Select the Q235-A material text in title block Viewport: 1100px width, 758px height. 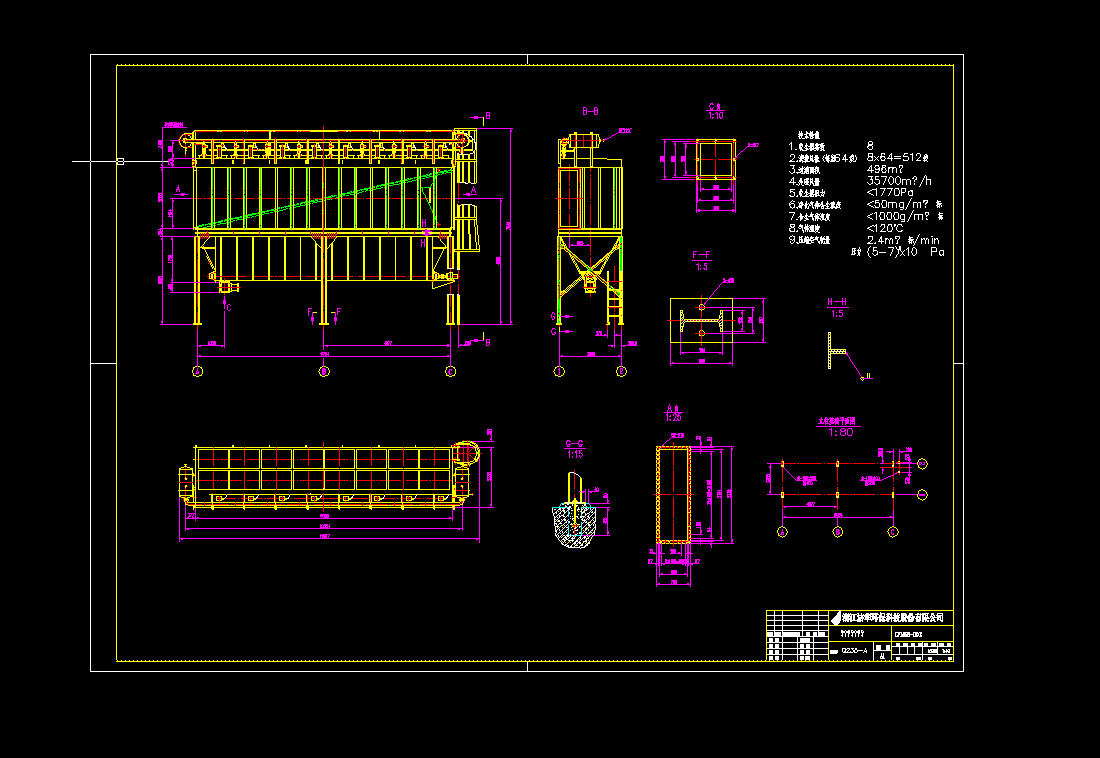(854, 651)
